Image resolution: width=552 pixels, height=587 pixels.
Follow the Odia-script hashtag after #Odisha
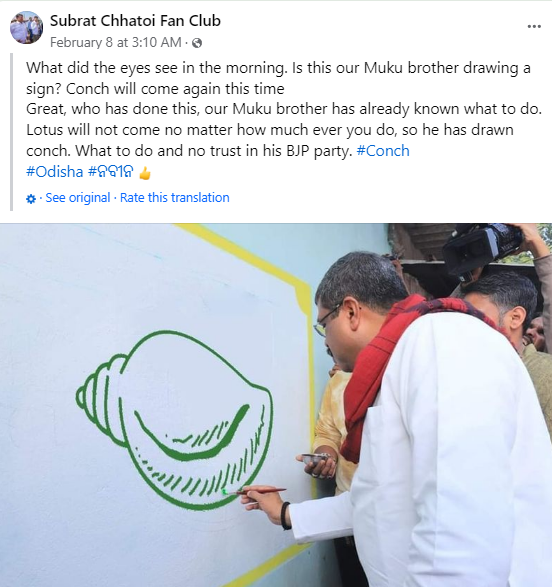[111, 172]
